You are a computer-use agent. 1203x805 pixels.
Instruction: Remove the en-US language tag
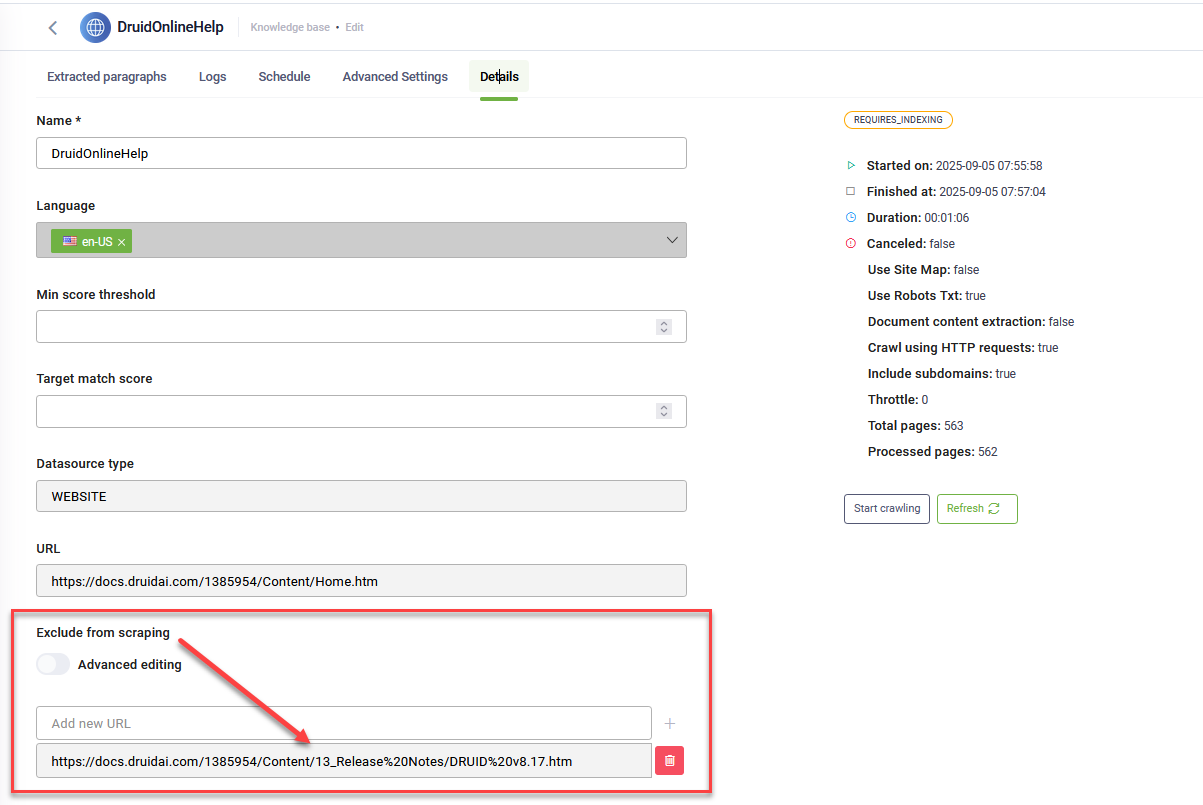tap(121, 242)
